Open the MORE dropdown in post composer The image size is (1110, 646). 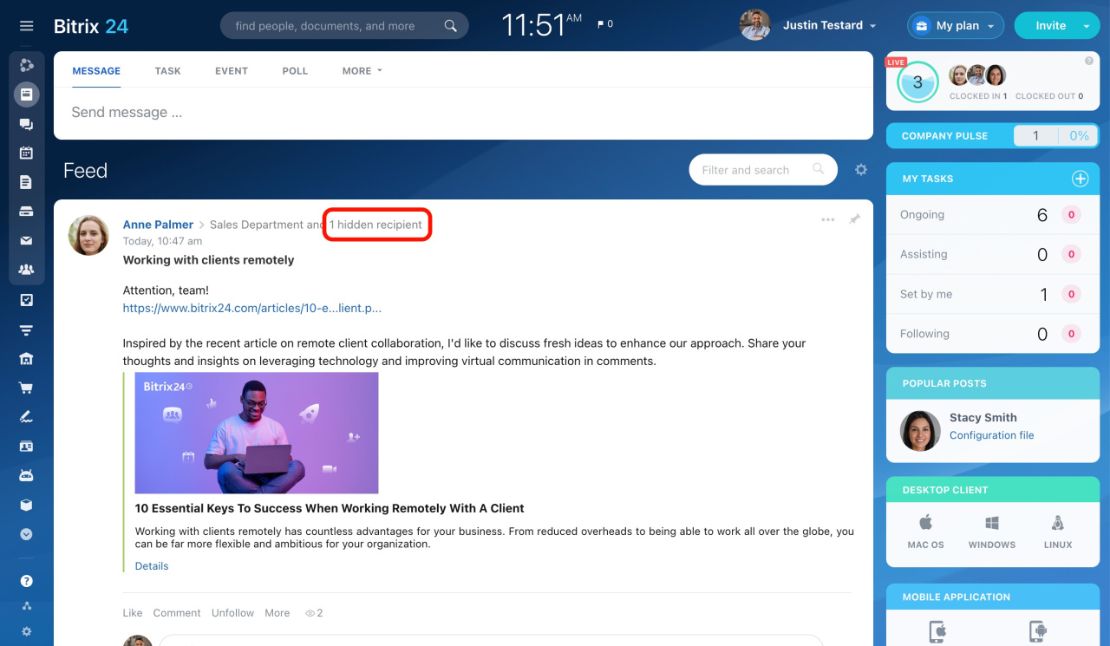[362, 71]
